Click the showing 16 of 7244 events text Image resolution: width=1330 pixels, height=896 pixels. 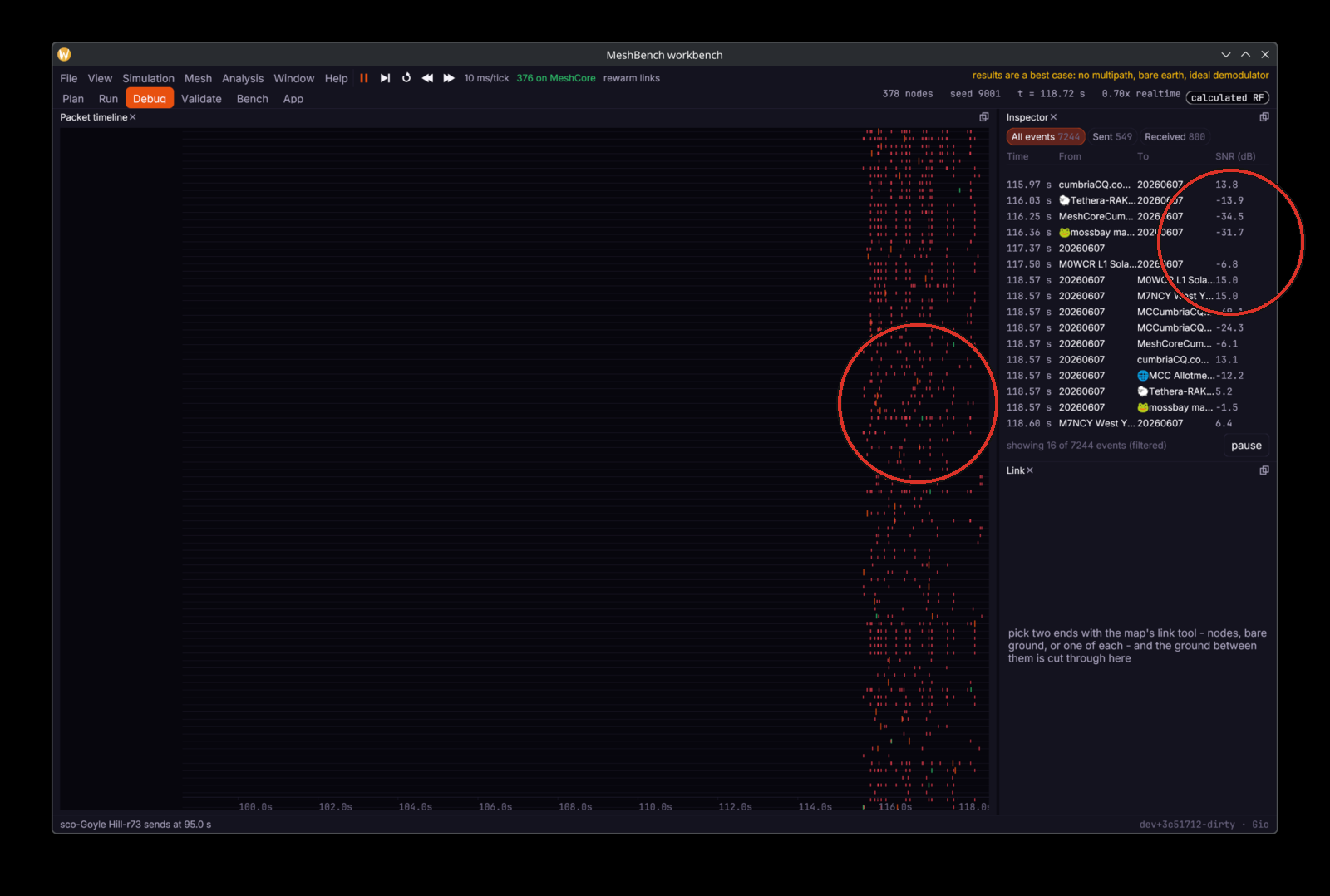tap(1086, 446)
